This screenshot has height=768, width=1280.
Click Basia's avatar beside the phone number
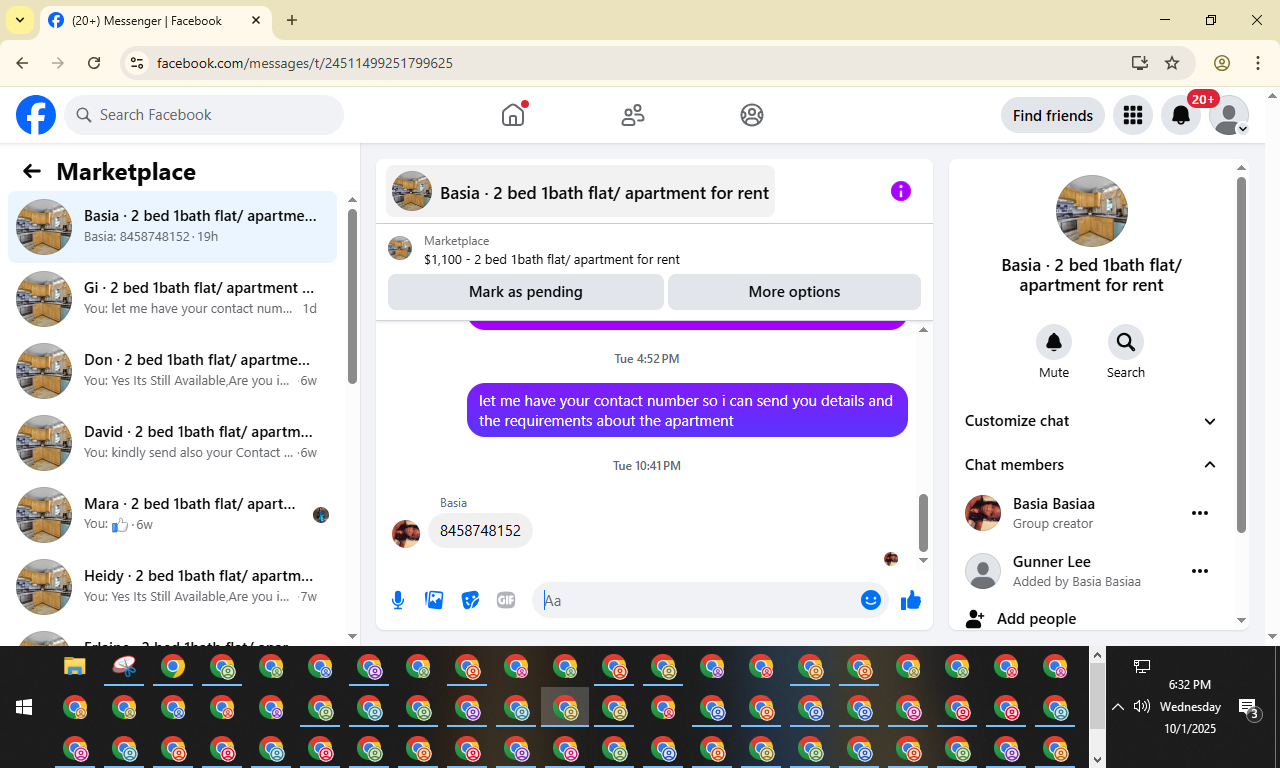point(406,534)
